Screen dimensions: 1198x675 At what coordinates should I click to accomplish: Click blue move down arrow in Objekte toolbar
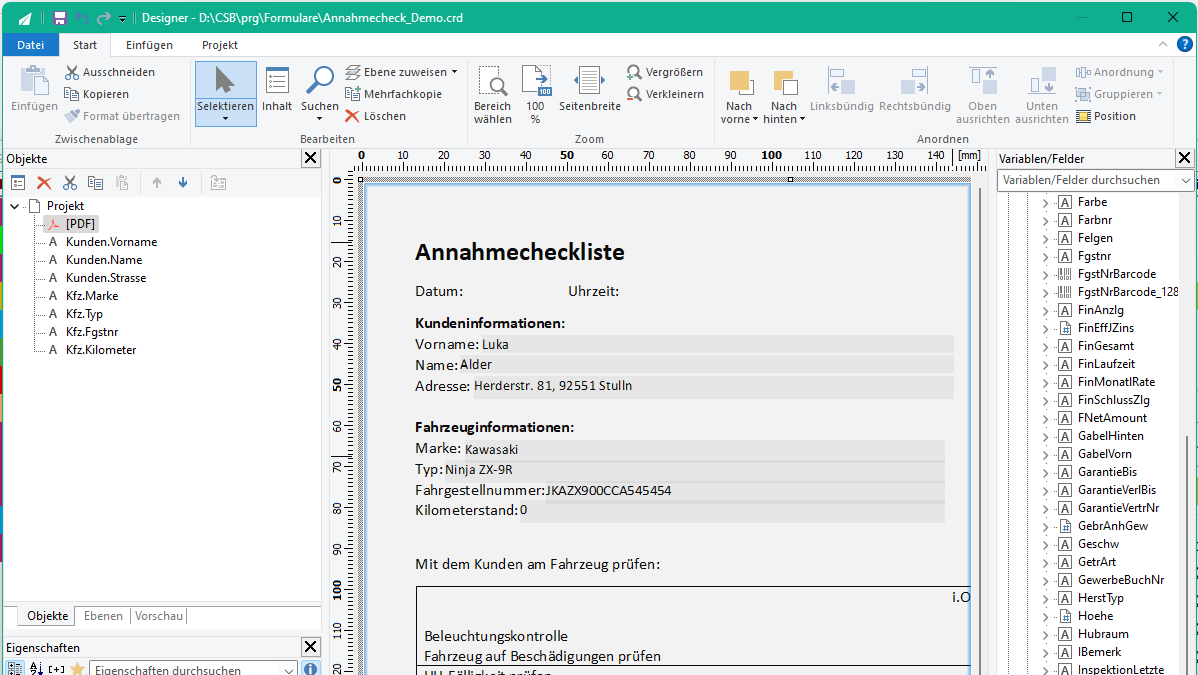[183, 183]
